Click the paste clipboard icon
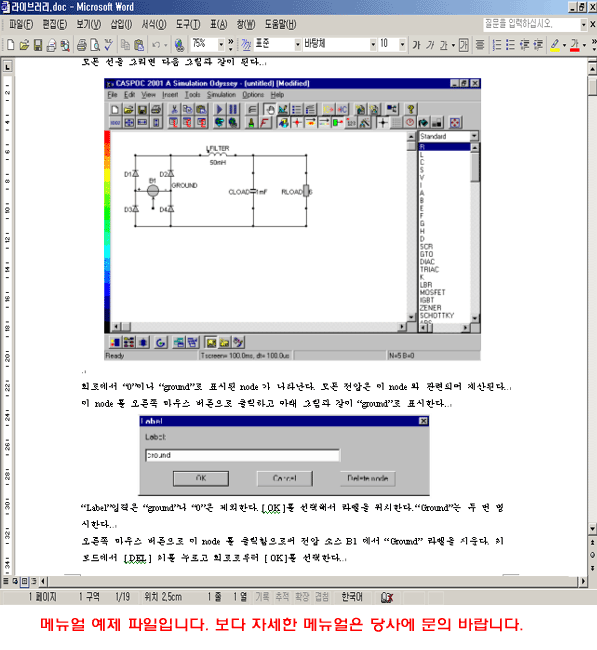Viewport: 597px width, 650px height. [x=139, y=44]
